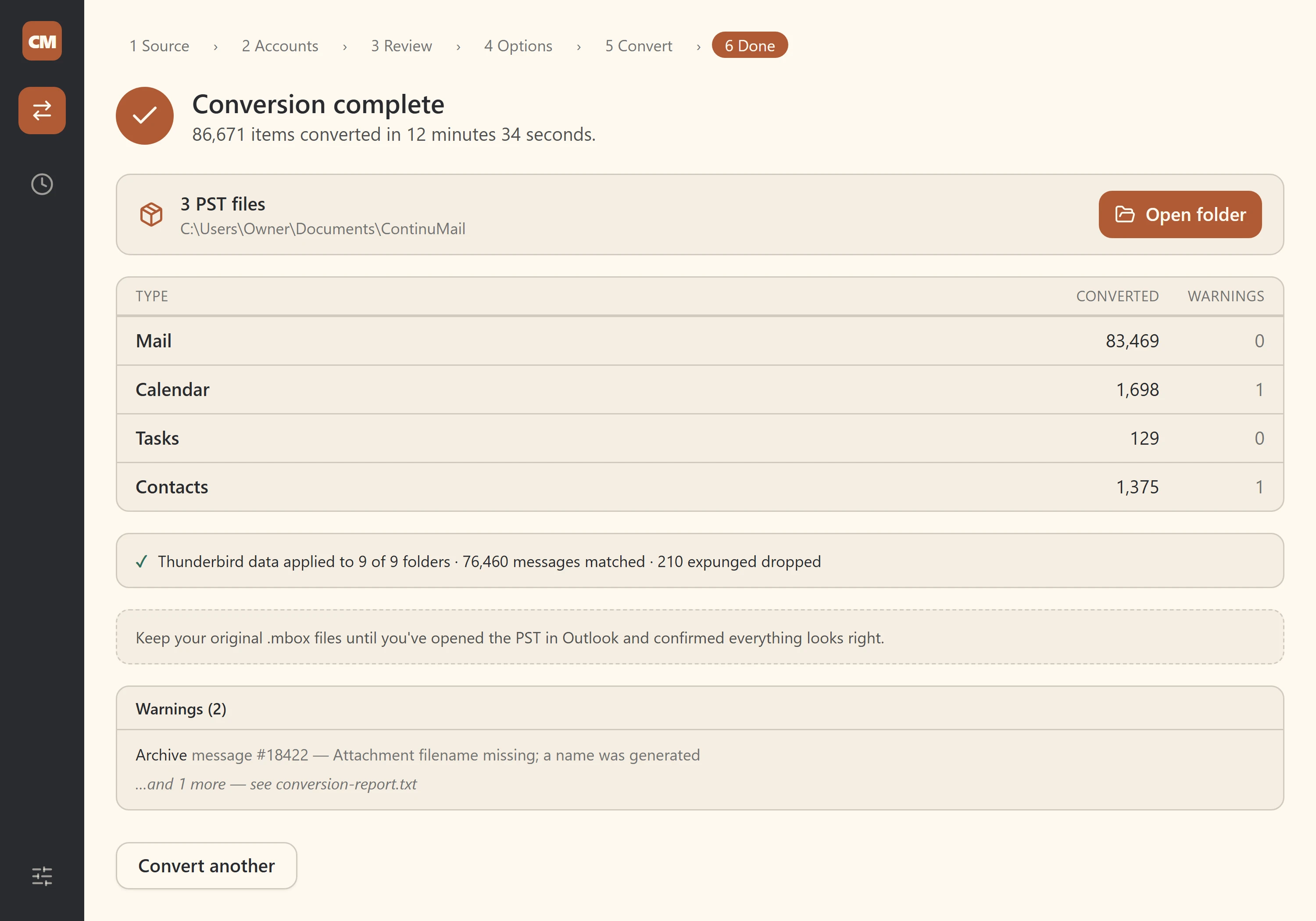Click the PST package box icon
This screenshot has height=921, width=1316.
coord(151,214)
